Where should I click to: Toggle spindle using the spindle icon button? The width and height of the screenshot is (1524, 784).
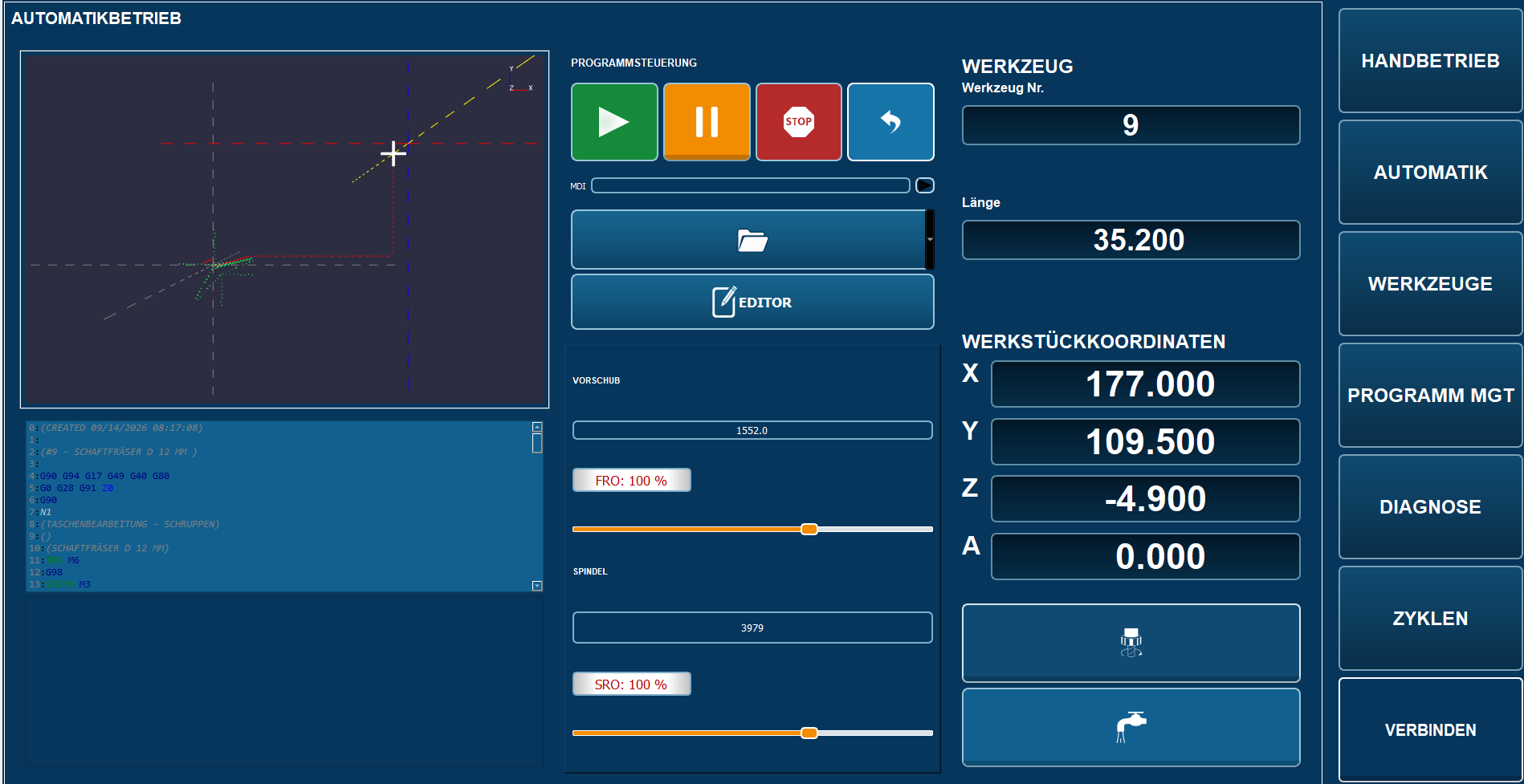[1131, 643]
